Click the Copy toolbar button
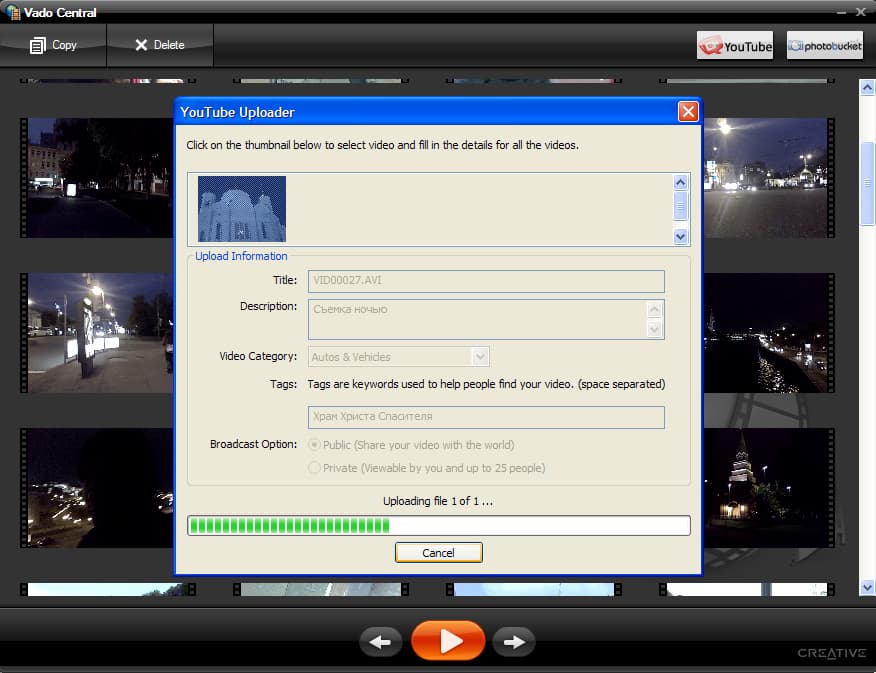The image size is (876, 673). (53, 45)
